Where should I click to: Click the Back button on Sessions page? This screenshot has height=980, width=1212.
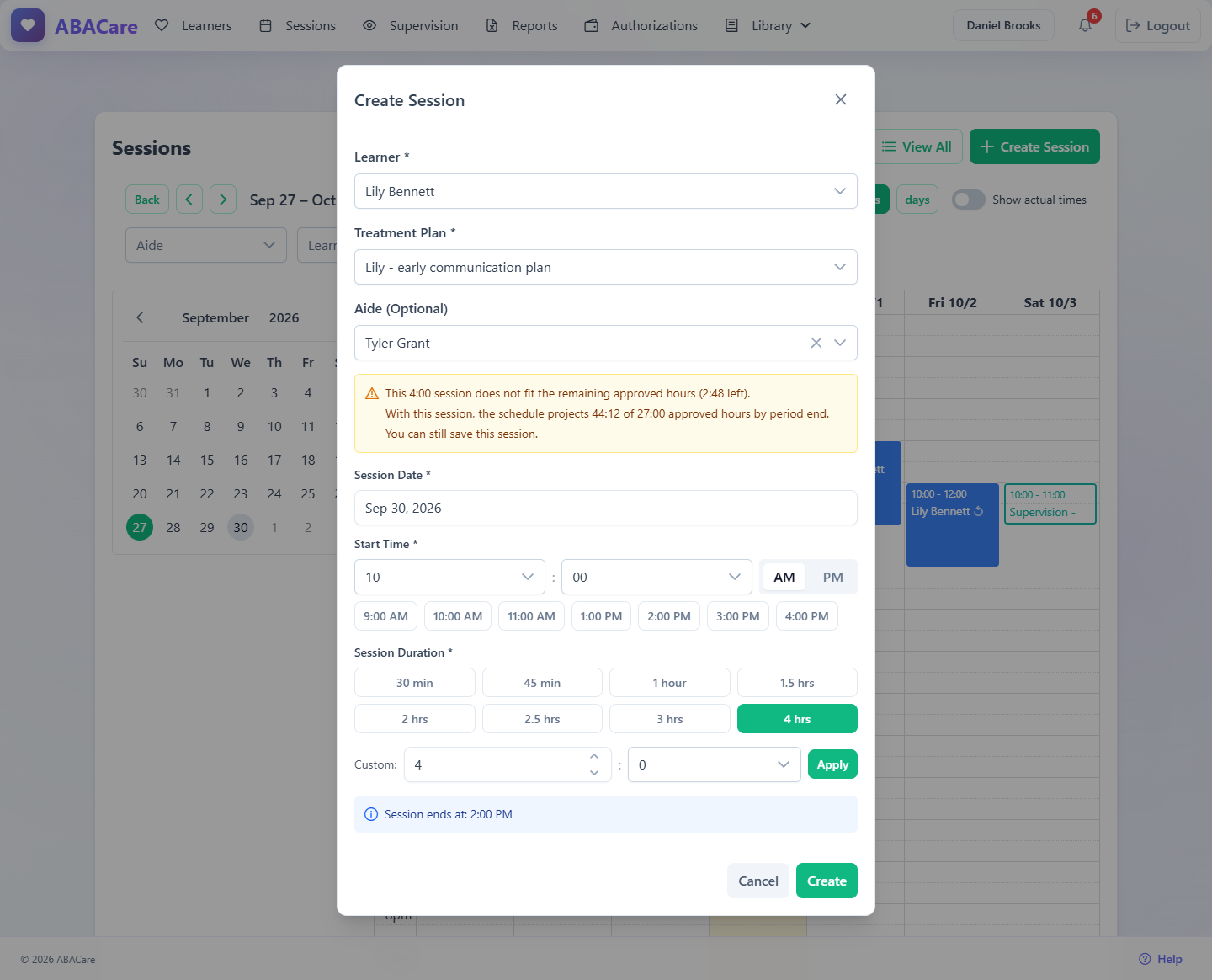point(147,200)
